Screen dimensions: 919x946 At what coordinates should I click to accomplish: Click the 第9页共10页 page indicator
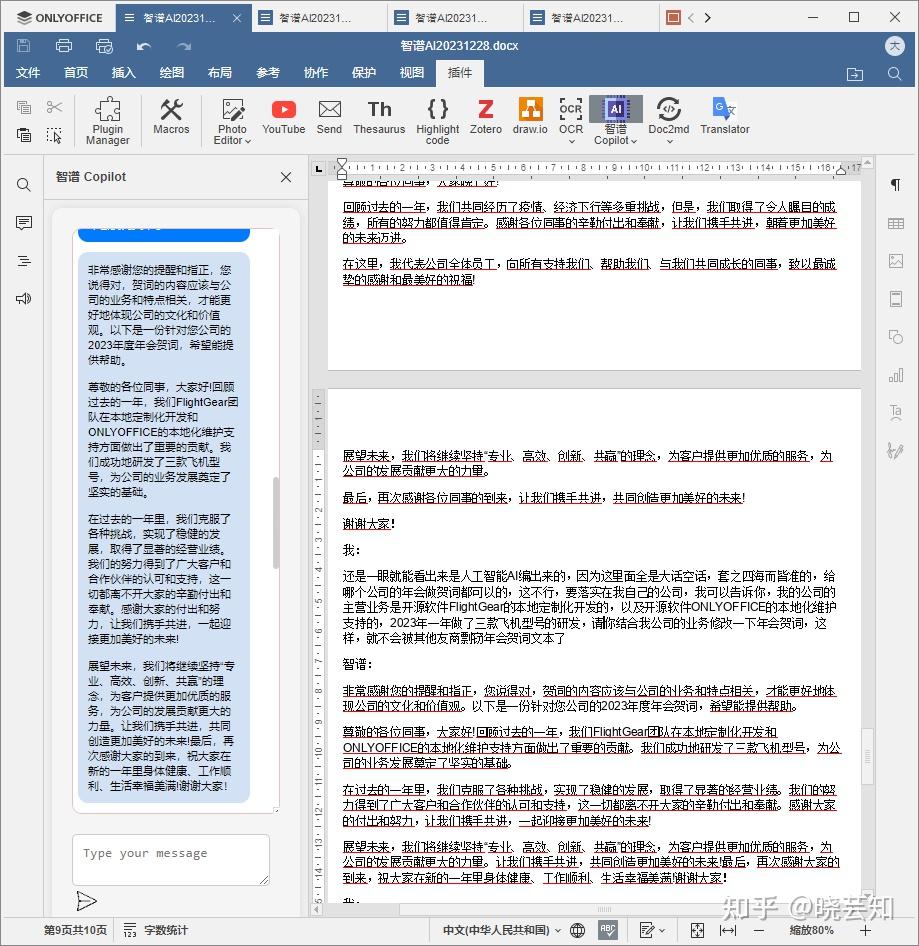pyautogui.click(x=75, y=930)
